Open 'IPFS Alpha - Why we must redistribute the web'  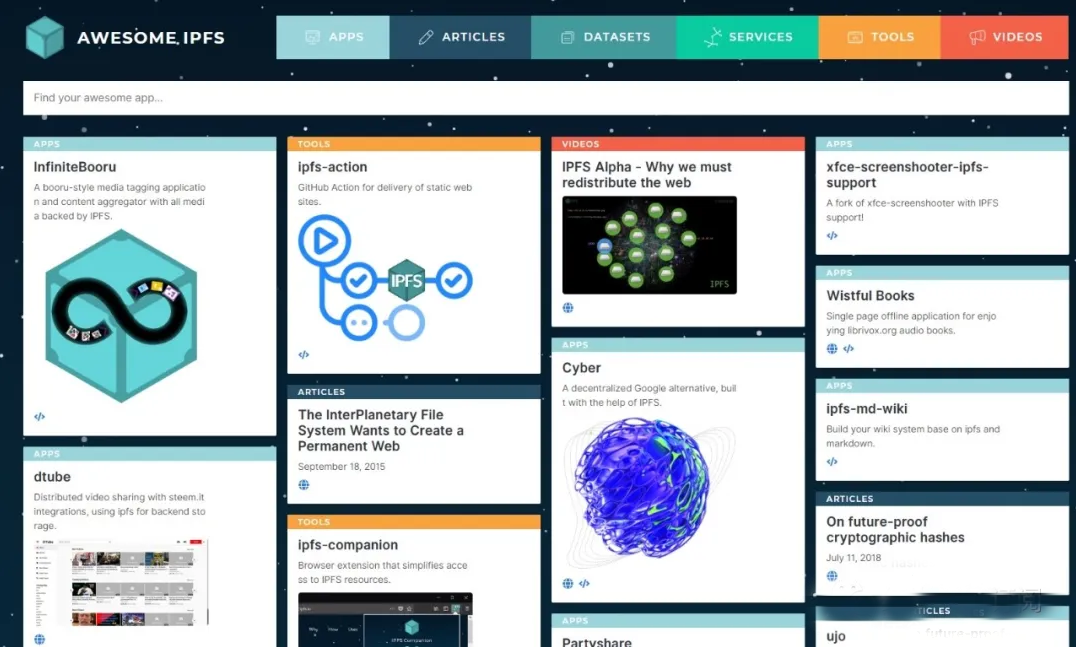[x=646, y=174]
